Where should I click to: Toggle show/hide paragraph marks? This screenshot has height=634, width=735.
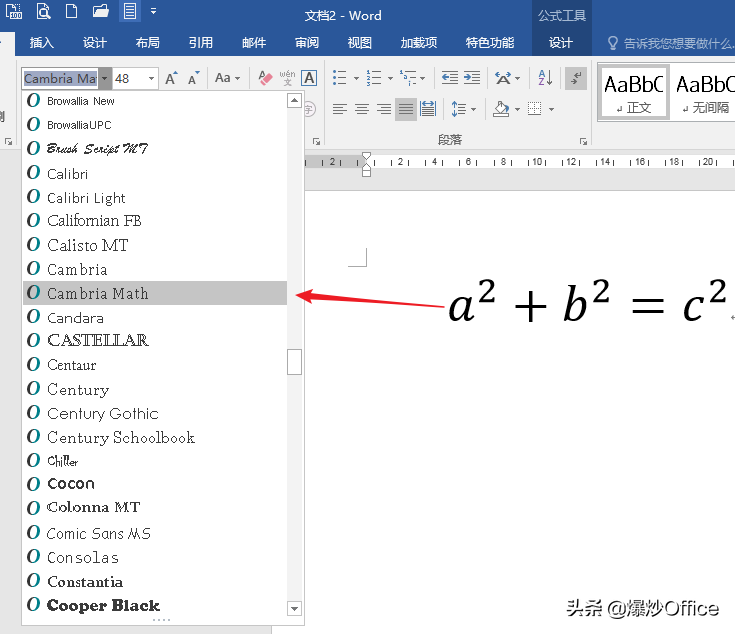click(576, 78)
